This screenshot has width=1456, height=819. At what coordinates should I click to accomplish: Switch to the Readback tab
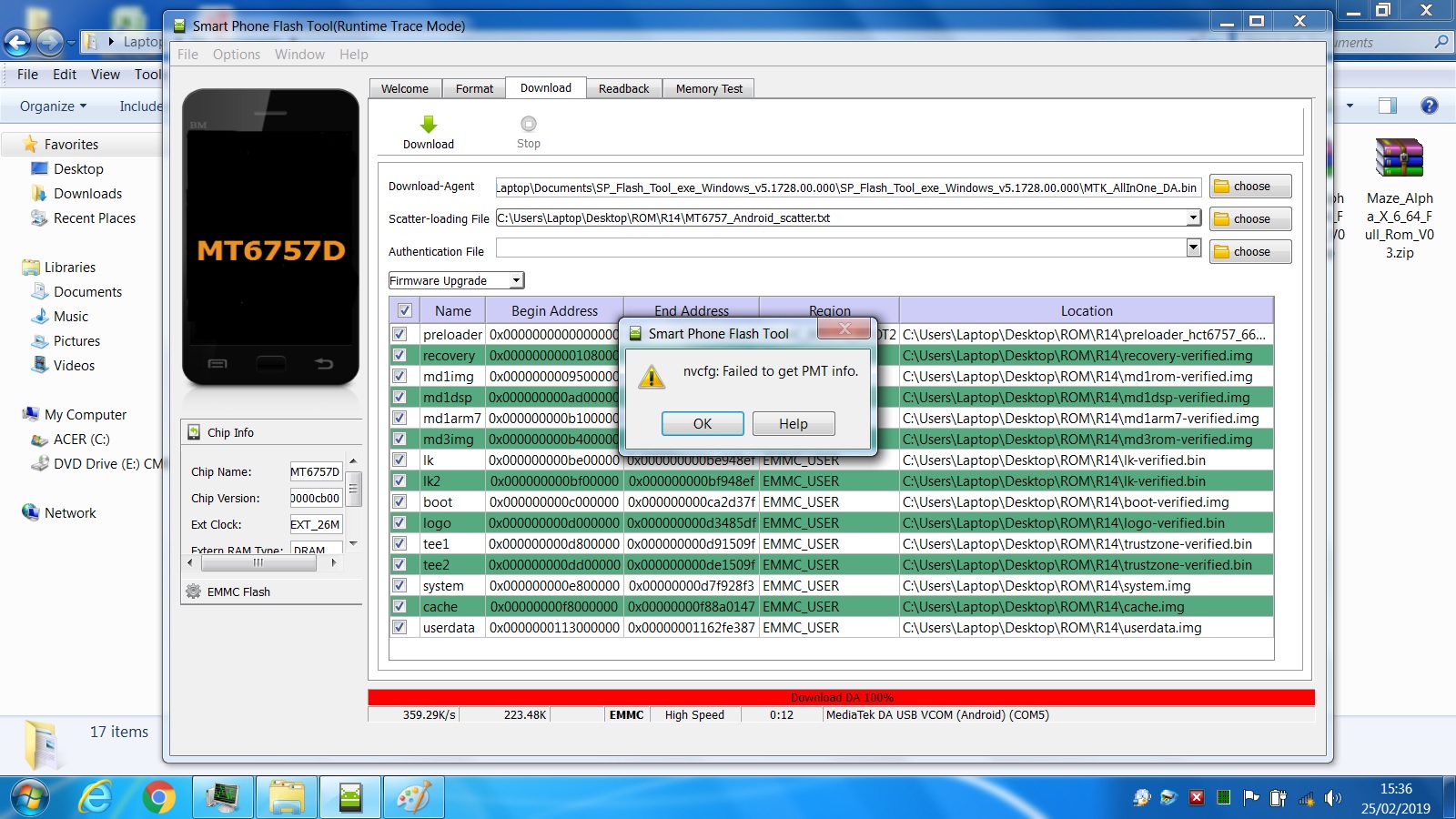pos(624,88)
